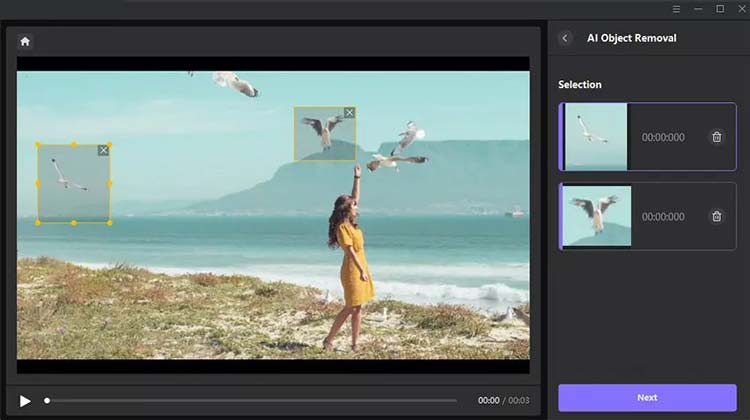Minimize the application window
Screen dimensions: 750x420
[x=699, y=9]
